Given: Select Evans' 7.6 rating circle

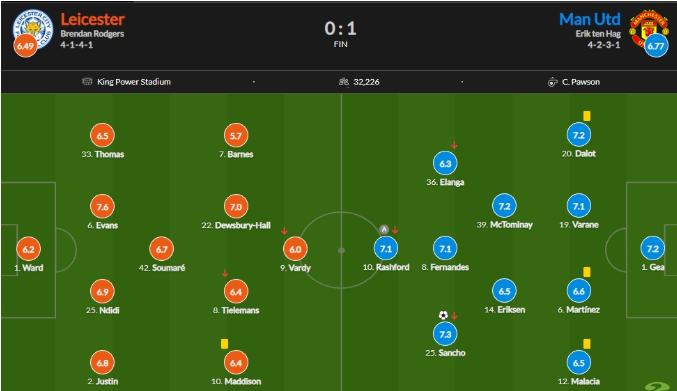Looking at the screenshot, I should pyautogui.click(x=102, y=207).
